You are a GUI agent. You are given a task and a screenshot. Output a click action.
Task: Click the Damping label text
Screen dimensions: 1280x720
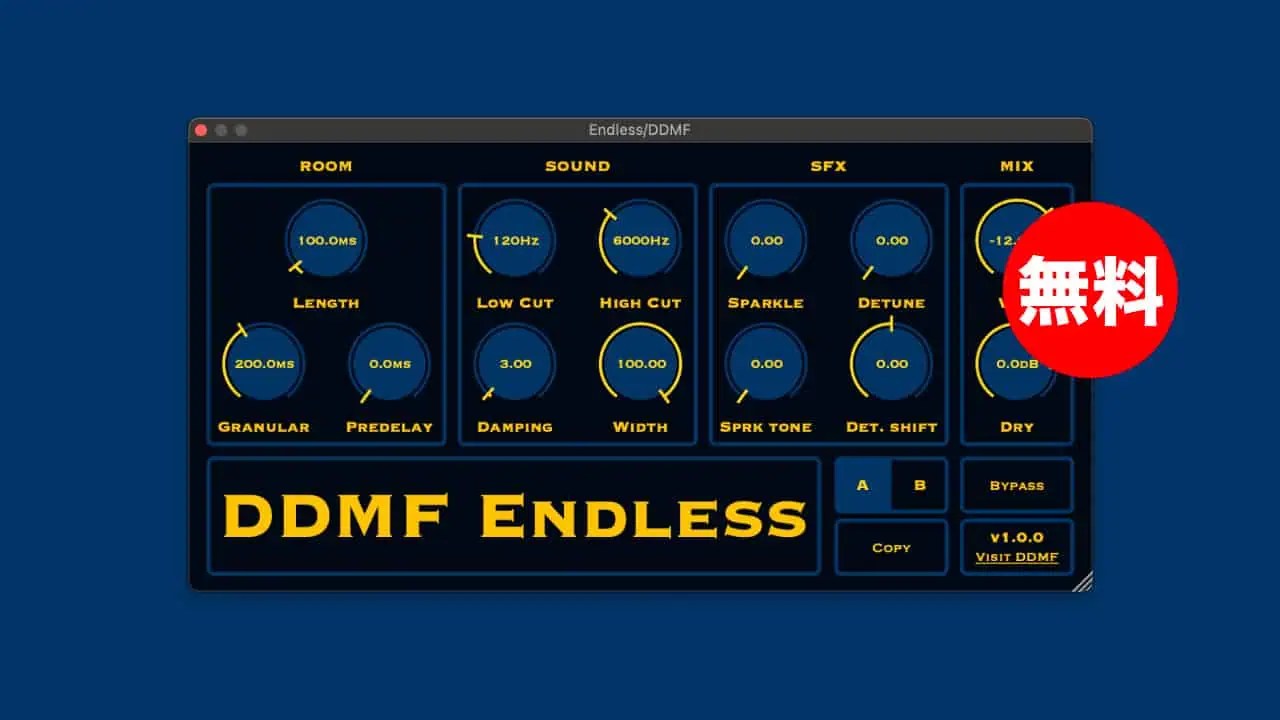coord(515,427)
